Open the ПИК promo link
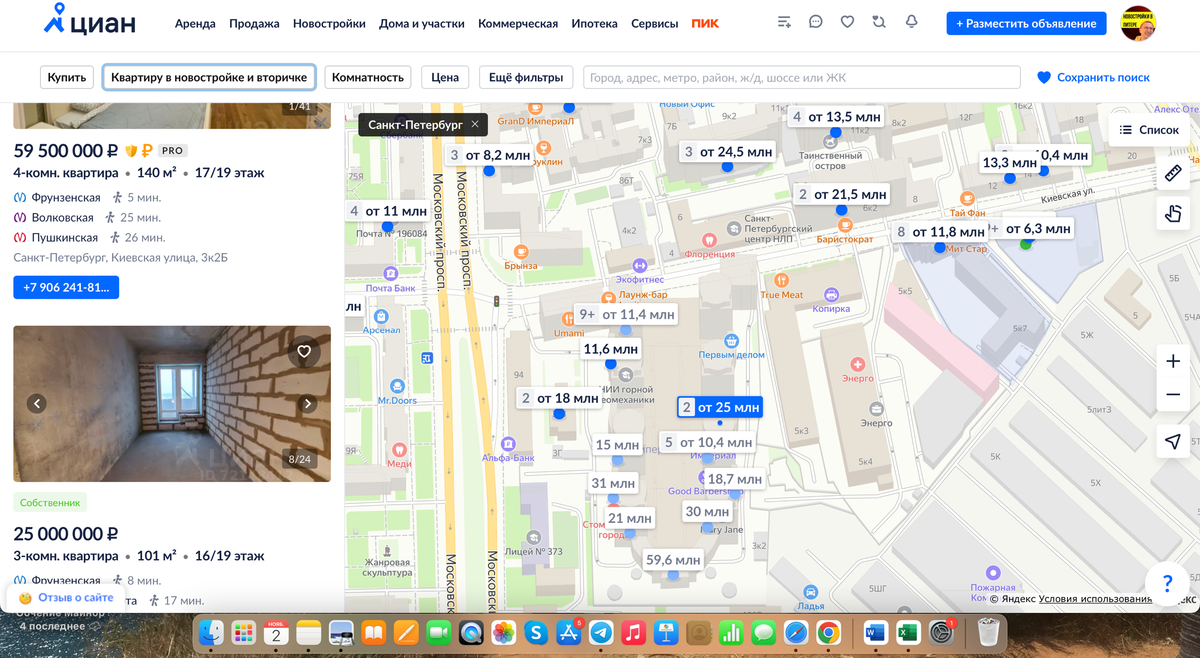The width and height of the screenshot is (1200, 658). pyautogui.click(x=705, y=23)
